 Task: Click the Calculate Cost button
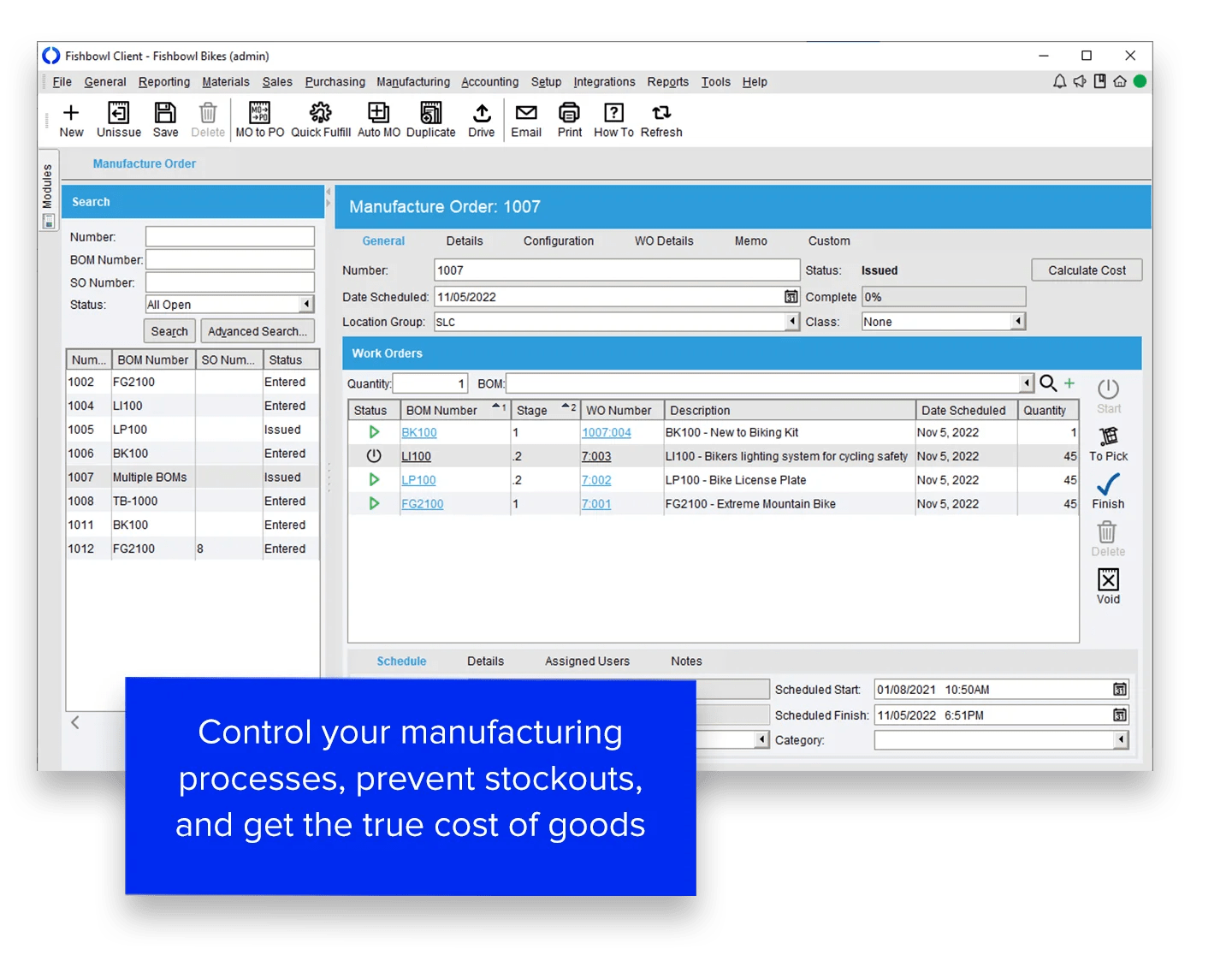pos(1086,270)
